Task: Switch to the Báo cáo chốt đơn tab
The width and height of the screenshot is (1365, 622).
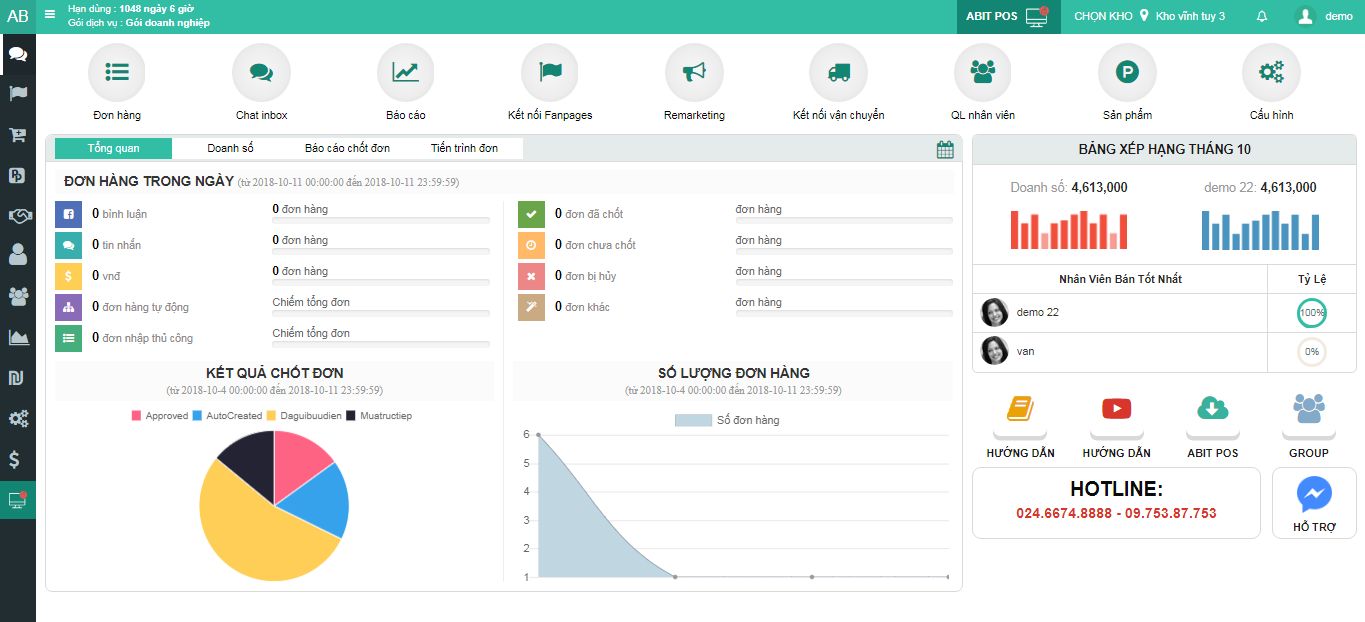Action: [x=347, y=148]
